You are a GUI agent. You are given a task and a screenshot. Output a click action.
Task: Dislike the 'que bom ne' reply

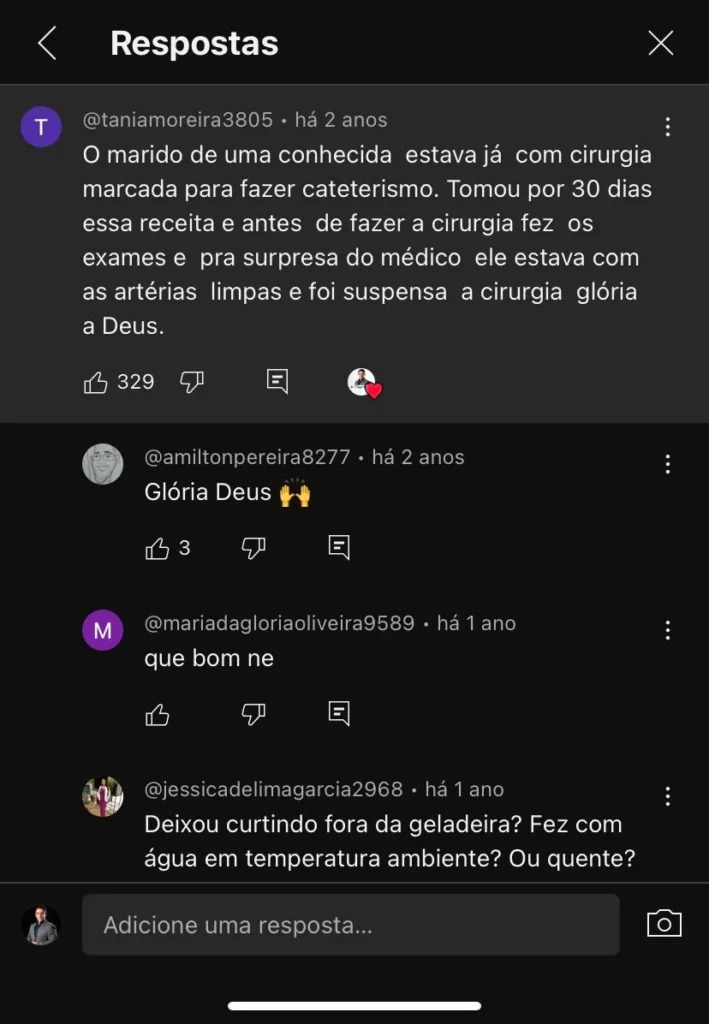(x=254, y=714)
